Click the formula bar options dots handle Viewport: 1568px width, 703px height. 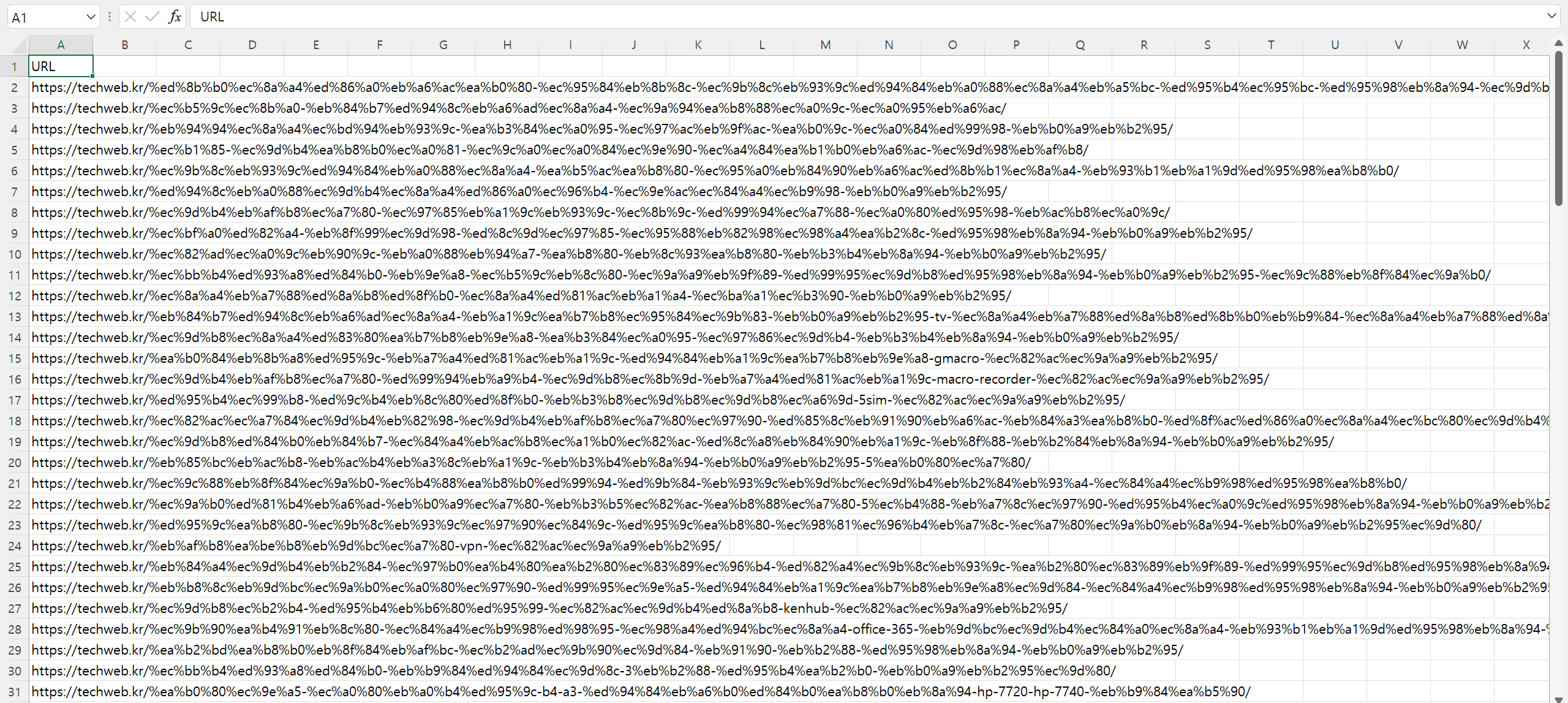[x=110, y=17]
